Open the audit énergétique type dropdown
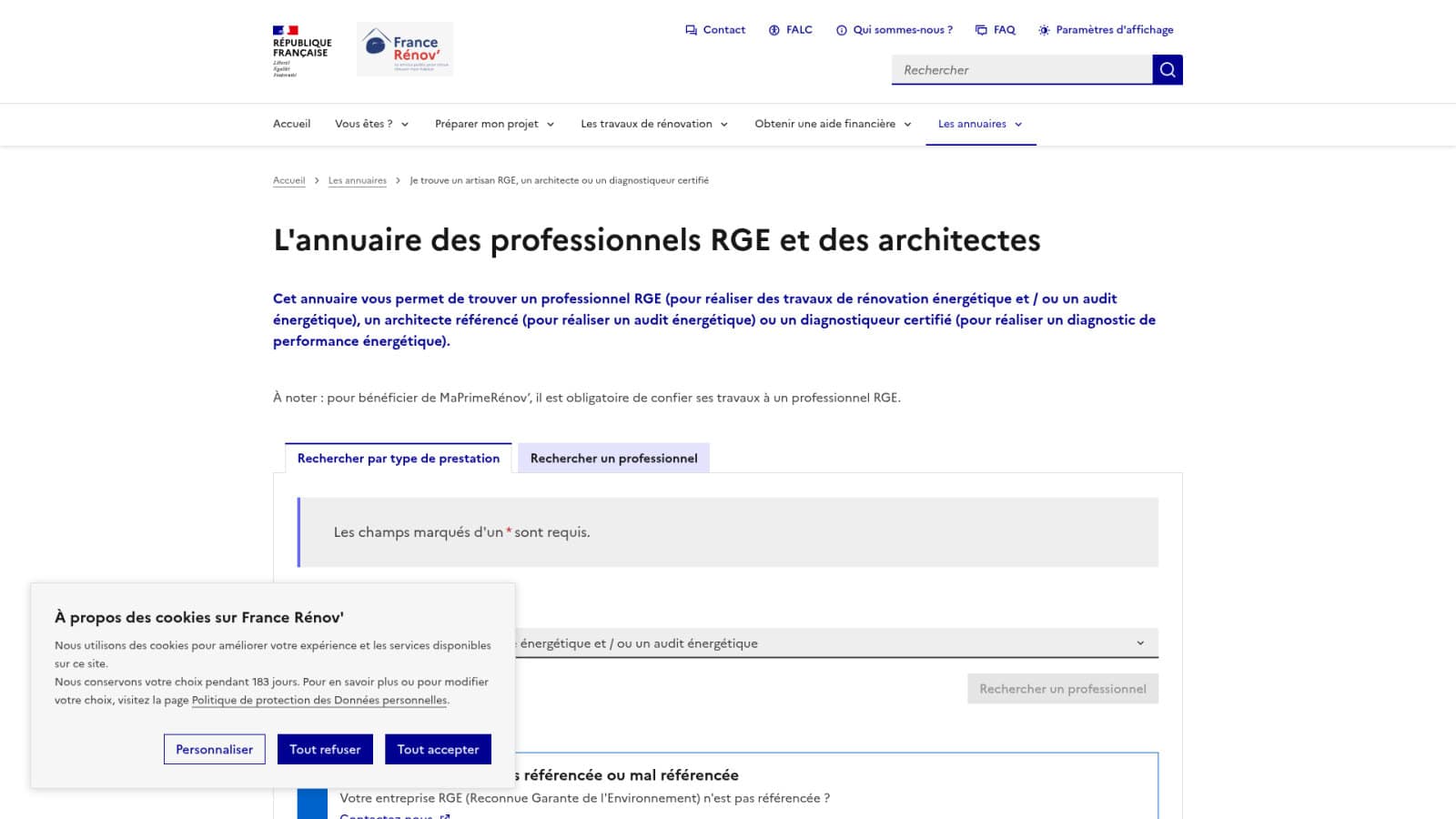The image size is (1456, 819). pos(728,643)
